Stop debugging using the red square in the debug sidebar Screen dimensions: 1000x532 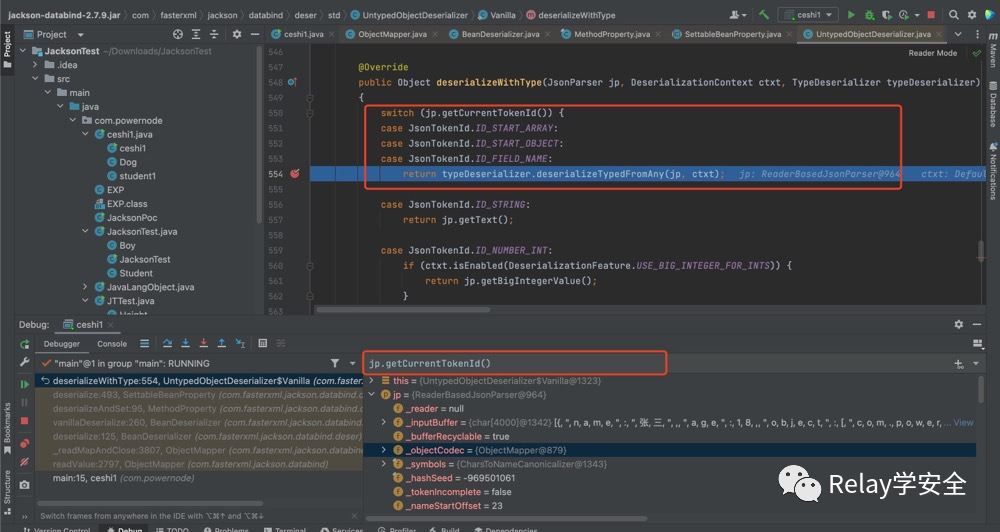point(24,421)
